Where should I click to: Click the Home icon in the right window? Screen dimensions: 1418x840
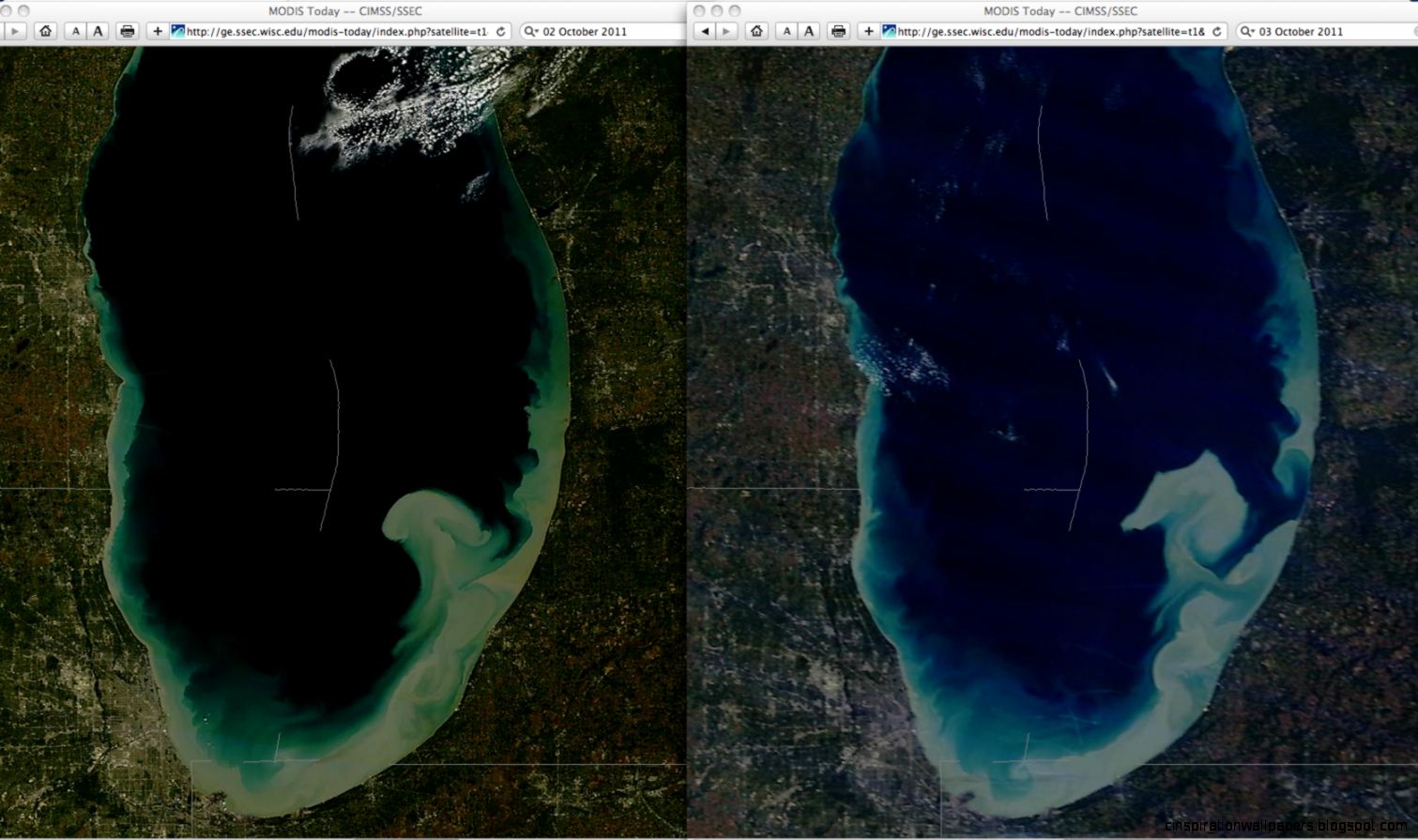[x=756, y=31]
